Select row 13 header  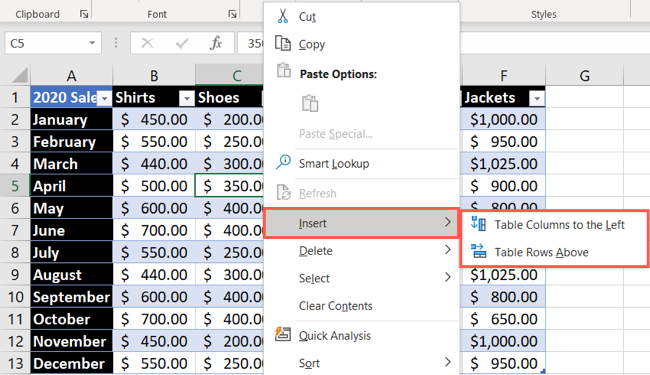(15, 363)
